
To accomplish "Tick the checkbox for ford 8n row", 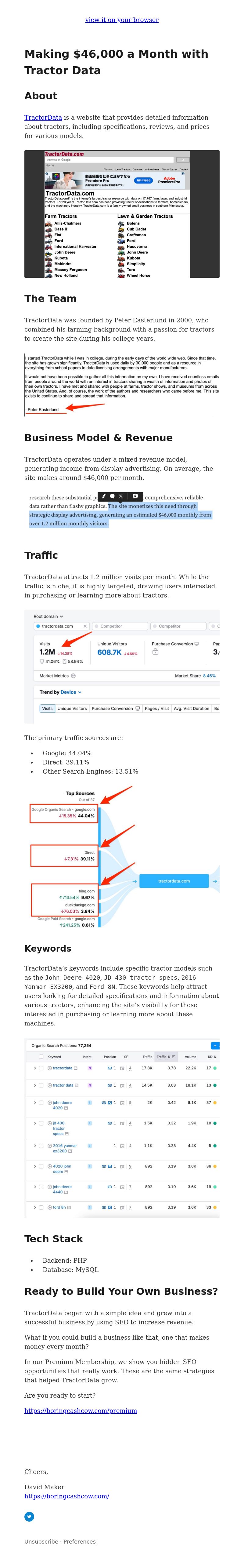I will 41,1207.
